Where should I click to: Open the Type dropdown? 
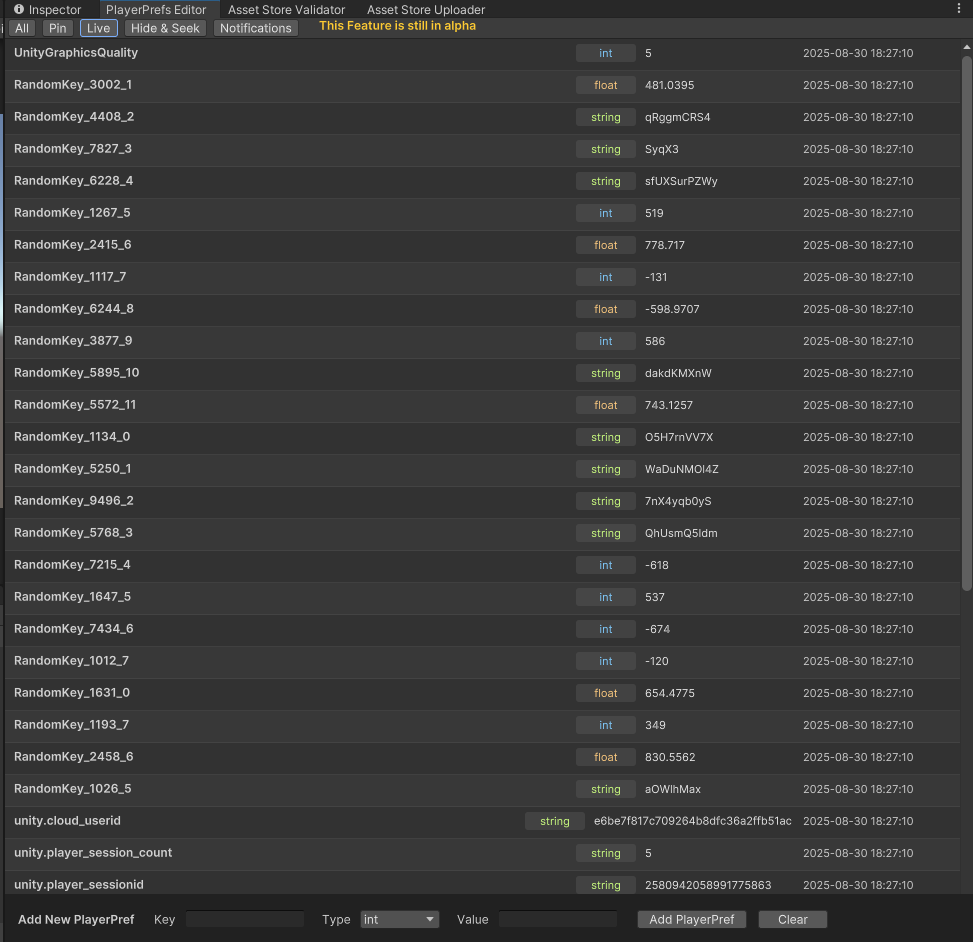399,919
